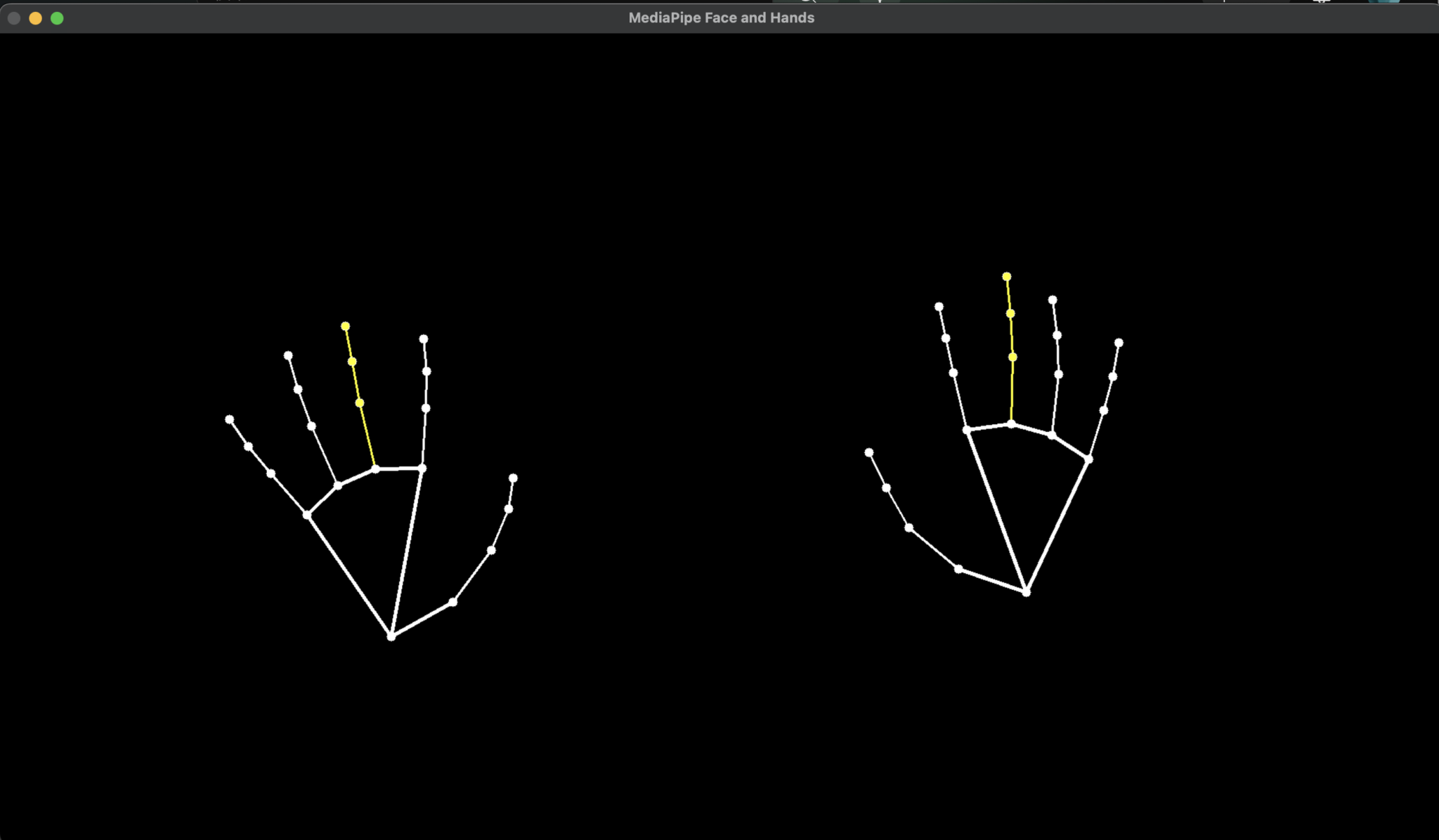Click base knuckle of left yellow finger
Viewport: 1439px width, 840px height.
(375, 468)
